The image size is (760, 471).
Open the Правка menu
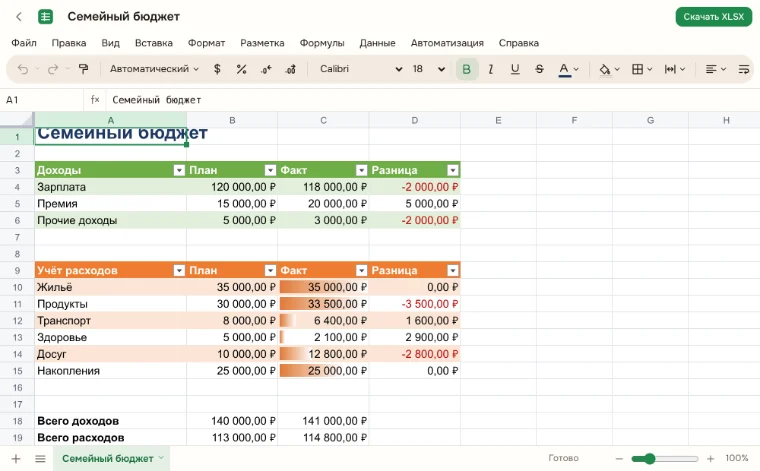coord(69,43)
